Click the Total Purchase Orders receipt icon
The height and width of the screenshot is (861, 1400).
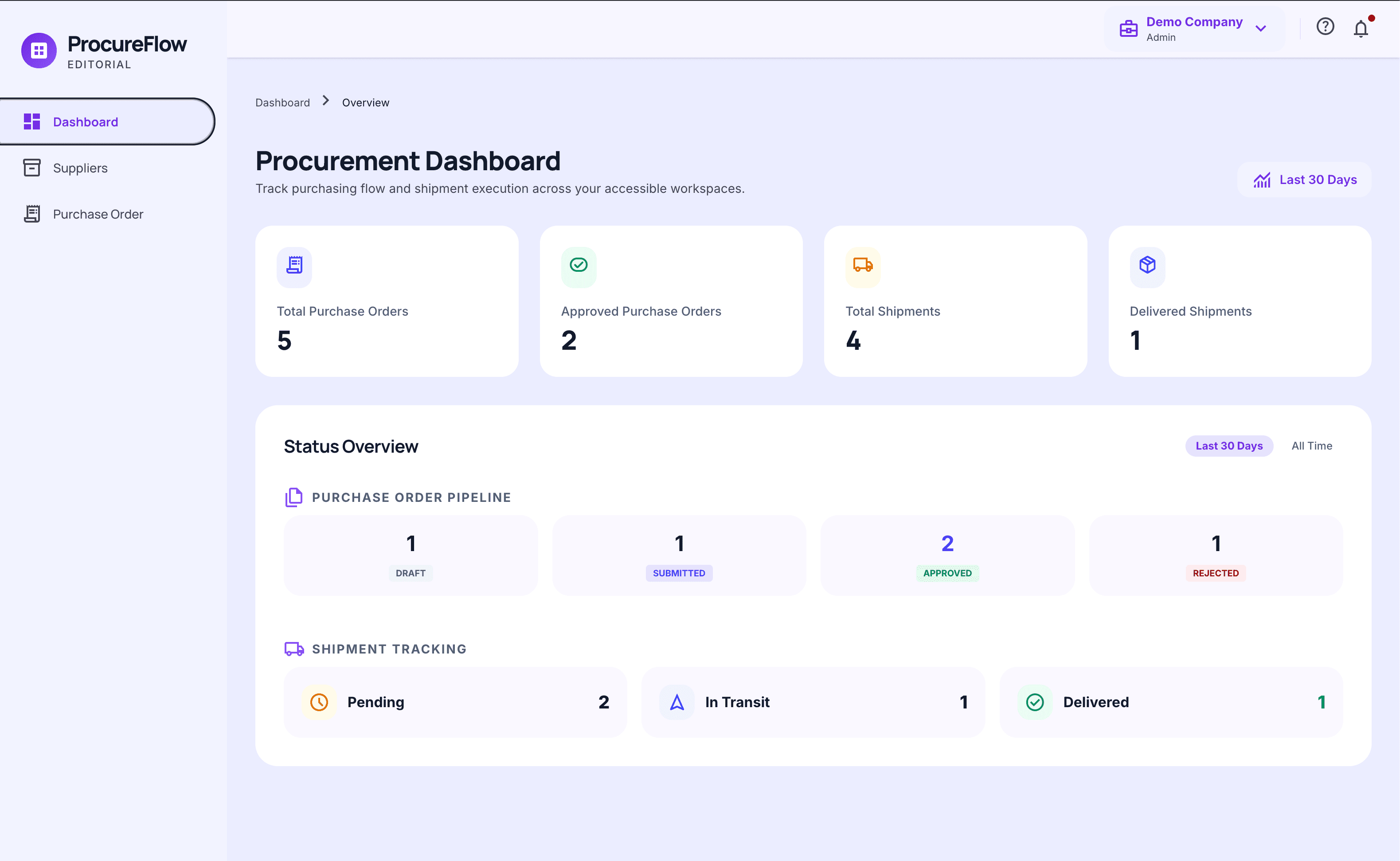pos(294,265)
